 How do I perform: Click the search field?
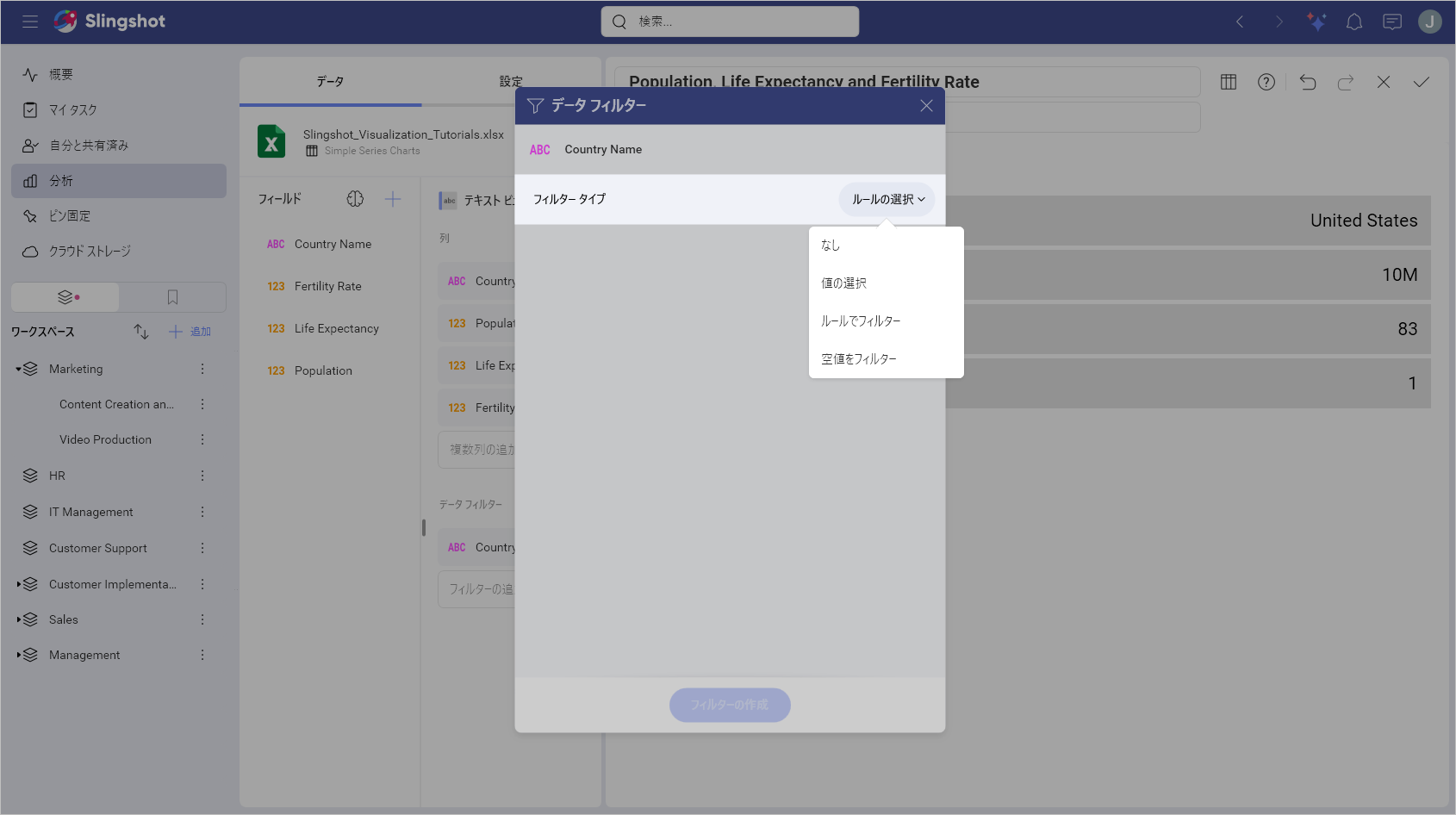(730, 22)
